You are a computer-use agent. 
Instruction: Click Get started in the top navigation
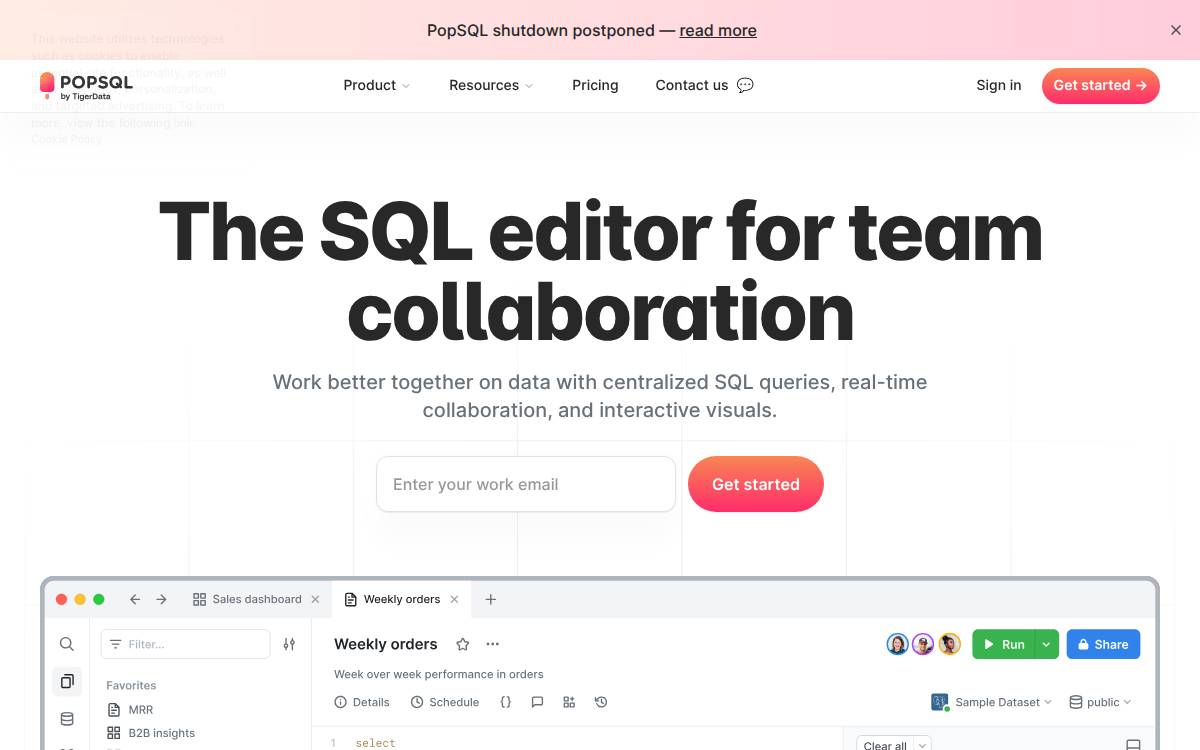pos(1101,85)
